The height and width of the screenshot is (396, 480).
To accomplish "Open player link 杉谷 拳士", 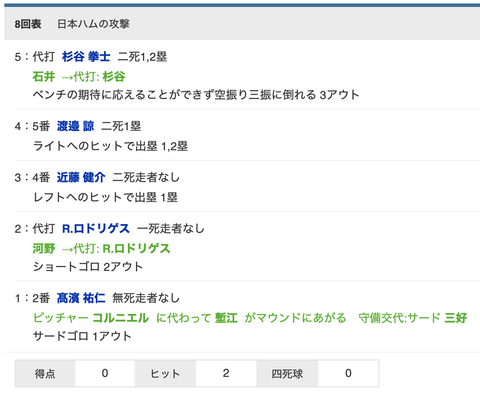I will pyautogui.click(x=86, y=57).
